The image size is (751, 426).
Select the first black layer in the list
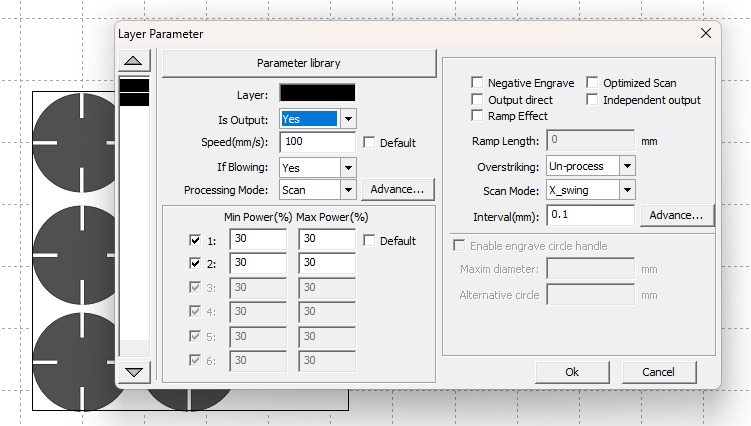tap(134, 86)
